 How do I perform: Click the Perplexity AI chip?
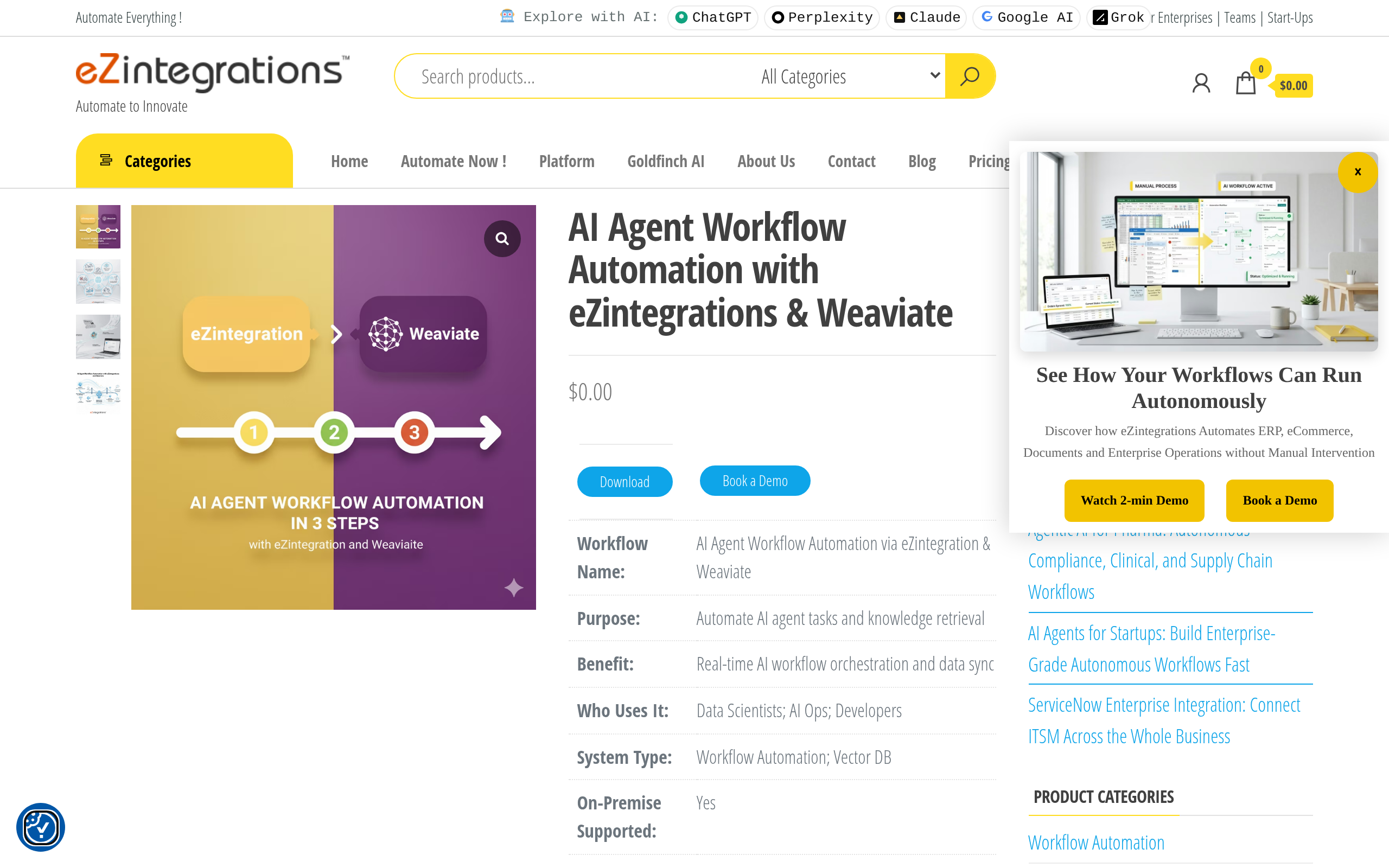(x=822, y=17)
